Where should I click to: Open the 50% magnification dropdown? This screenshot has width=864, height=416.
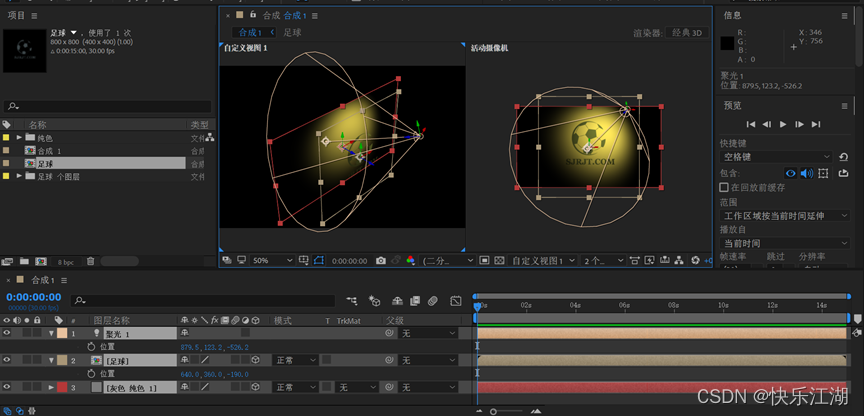tap(273, 261)
